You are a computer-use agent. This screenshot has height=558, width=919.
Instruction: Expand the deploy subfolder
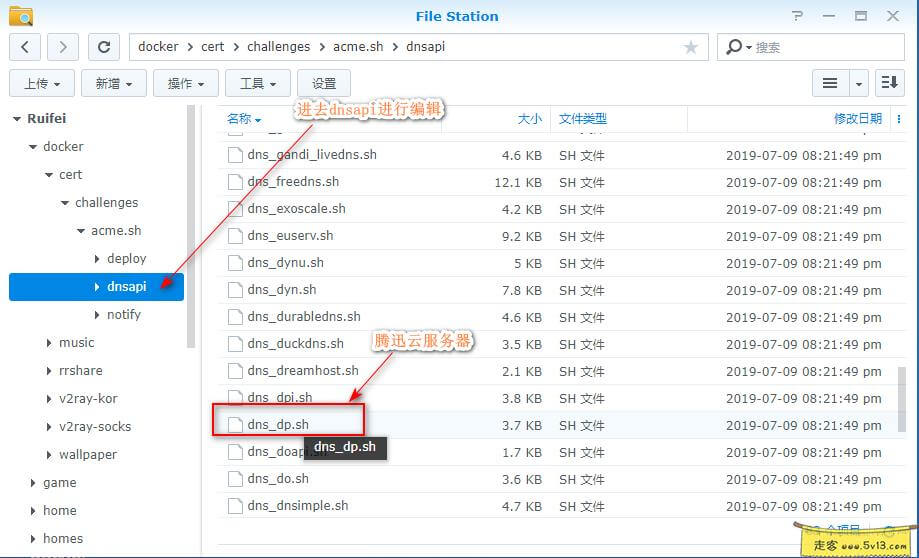[x=97, y=259]
